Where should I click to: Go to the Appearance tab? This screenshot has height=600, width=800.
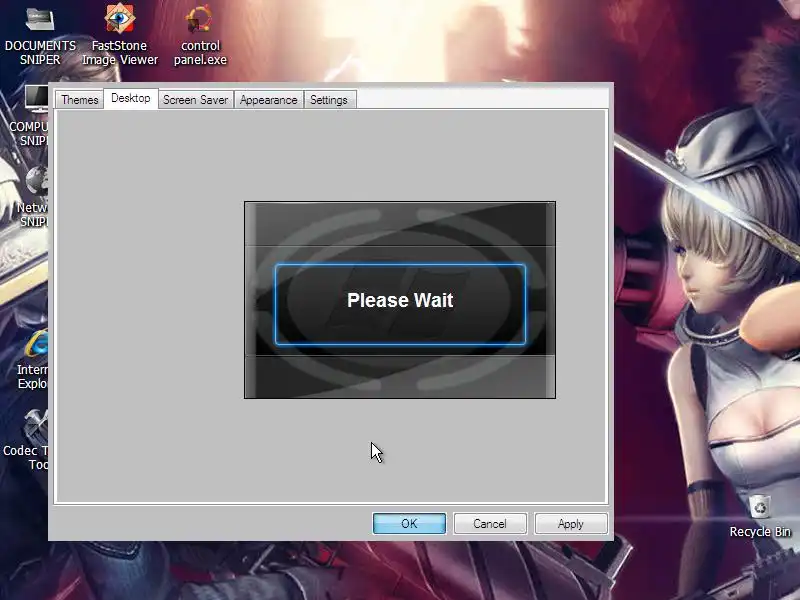pyautogui.click(x=268, y=99)
